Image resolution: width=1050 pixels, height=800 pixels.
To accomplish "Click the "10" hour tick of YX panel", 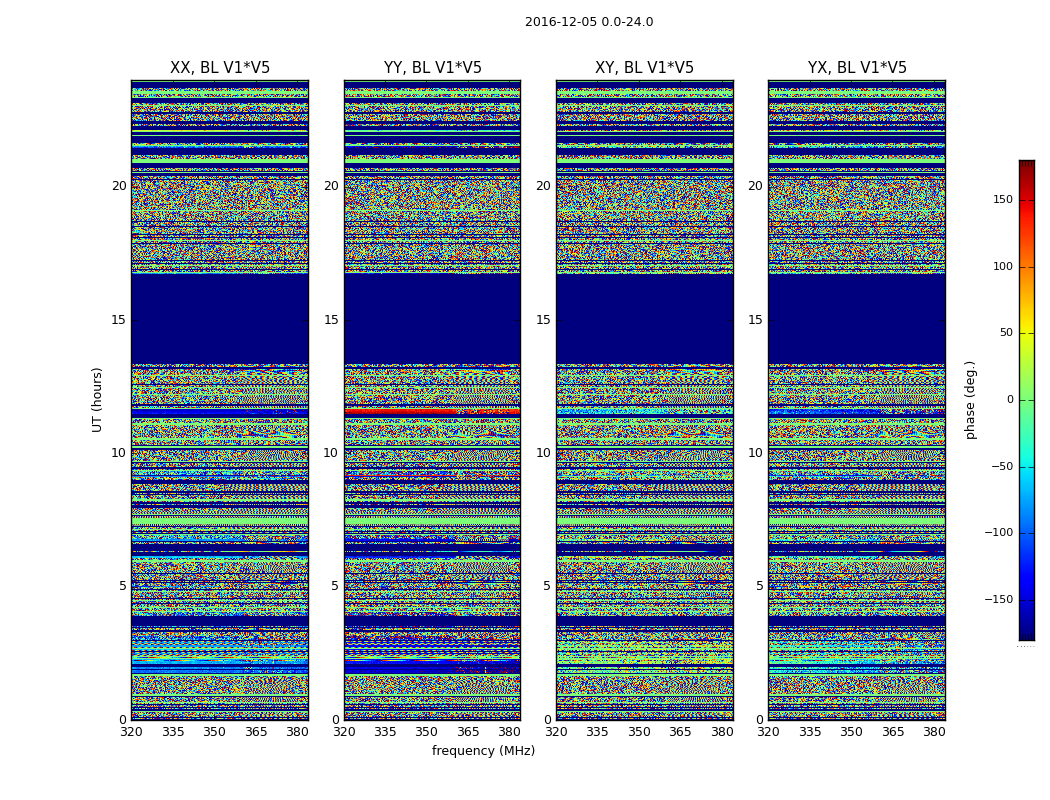I will pos(756,453).
